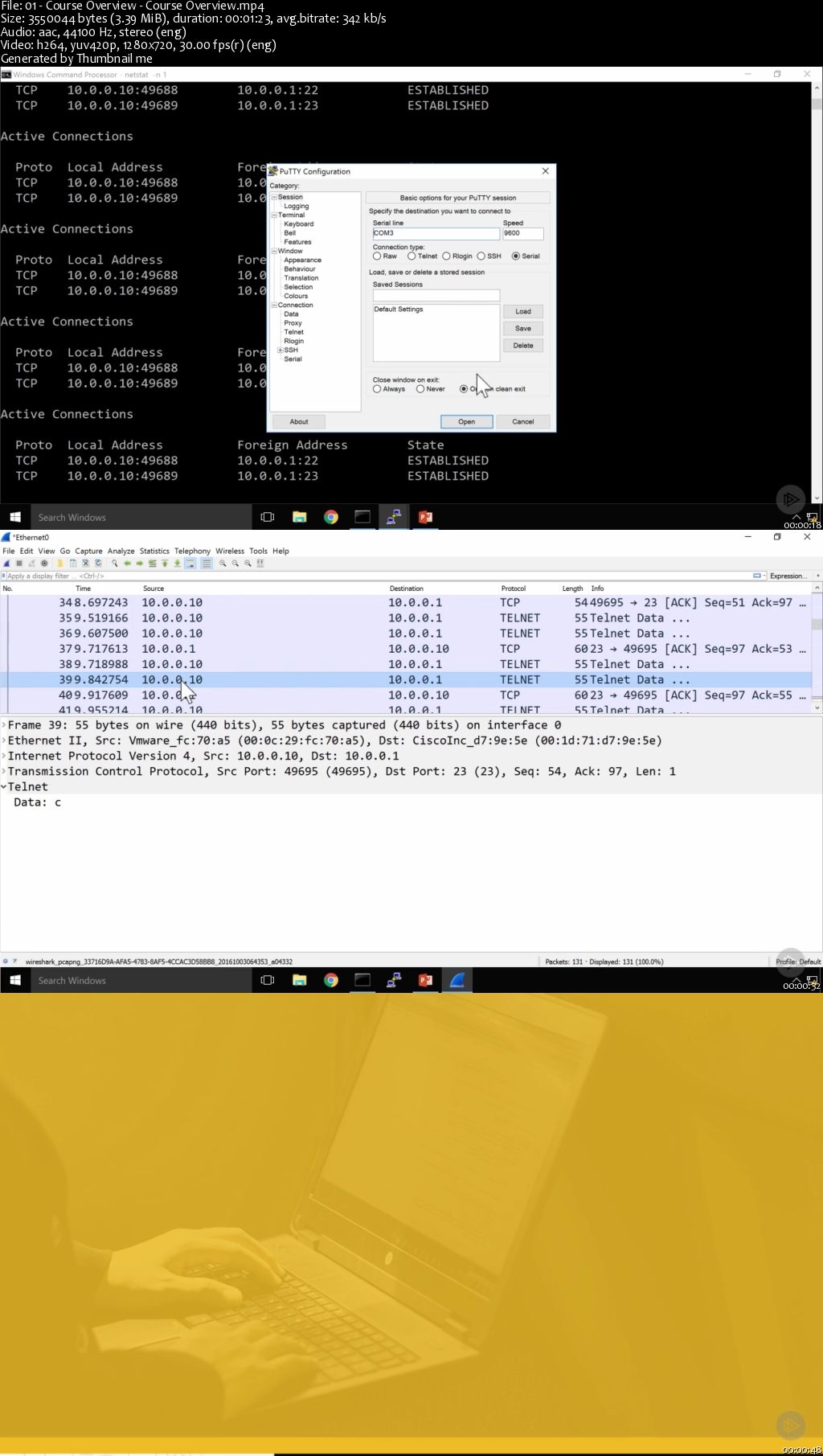This screenshot has height=1456, width=823.
Task: Open the Analyze menu
Action: [121, 551]
